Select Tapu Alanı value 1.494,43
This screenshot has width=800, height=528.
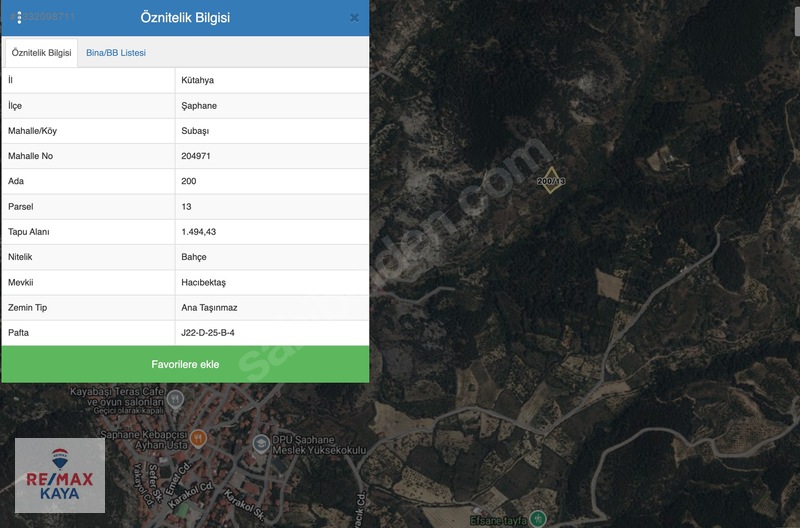click(272, 232)
